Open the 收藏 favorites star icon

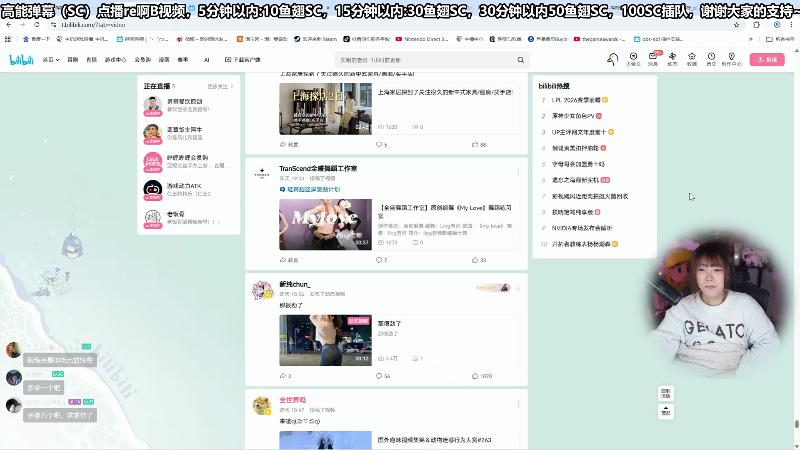(x=692, y=59)
